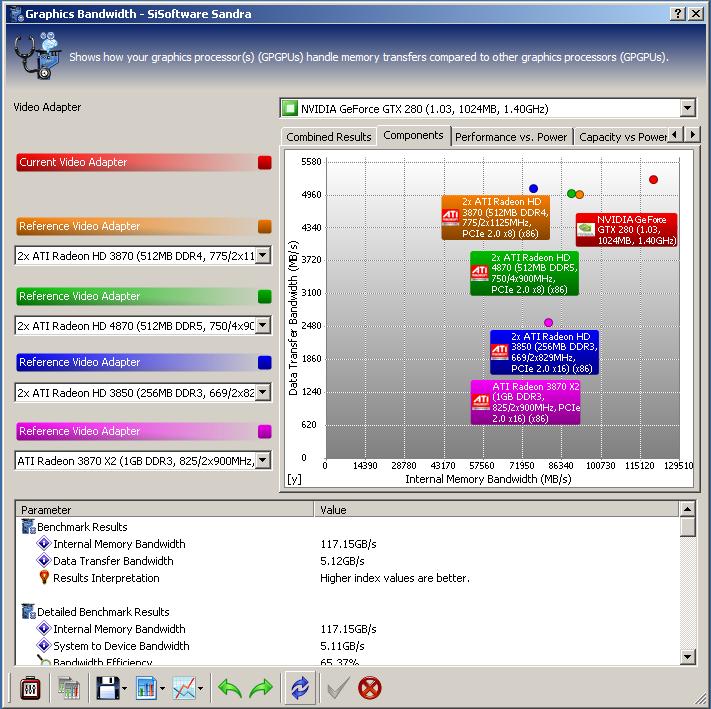711x709 pixels.
Task: Click the green Radeon HD 4870 chart label
Action: (x=525, y=273)
